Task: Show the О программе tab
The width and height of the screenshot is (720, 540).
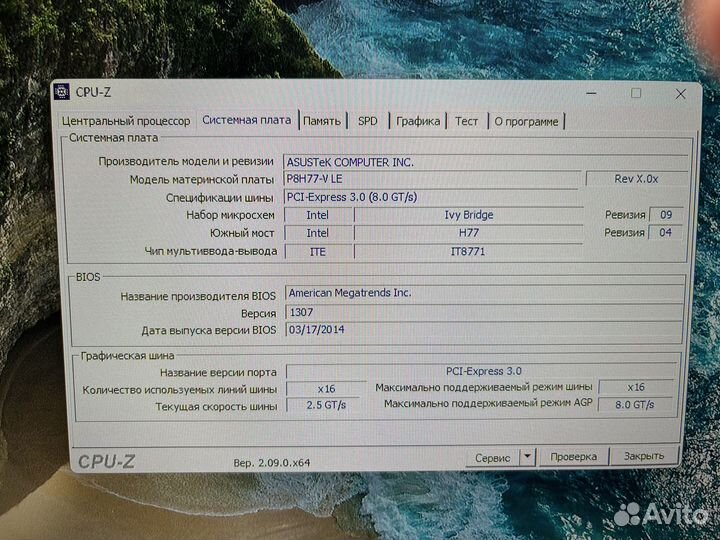Action: click(526, 121)
